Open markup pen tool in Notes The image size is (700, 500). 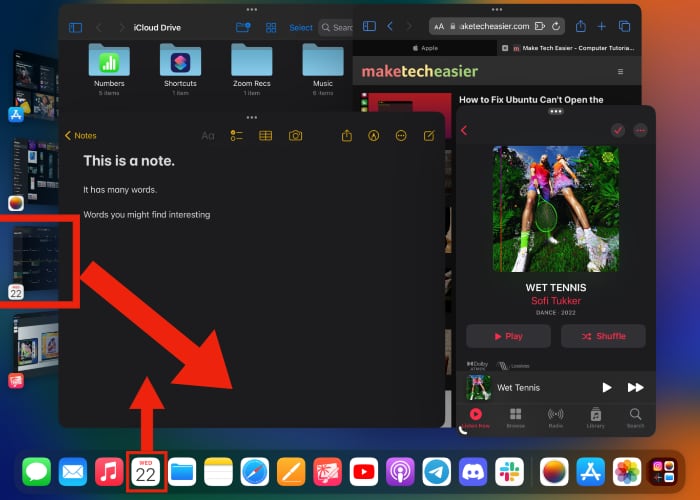click(x=374, y=136)
